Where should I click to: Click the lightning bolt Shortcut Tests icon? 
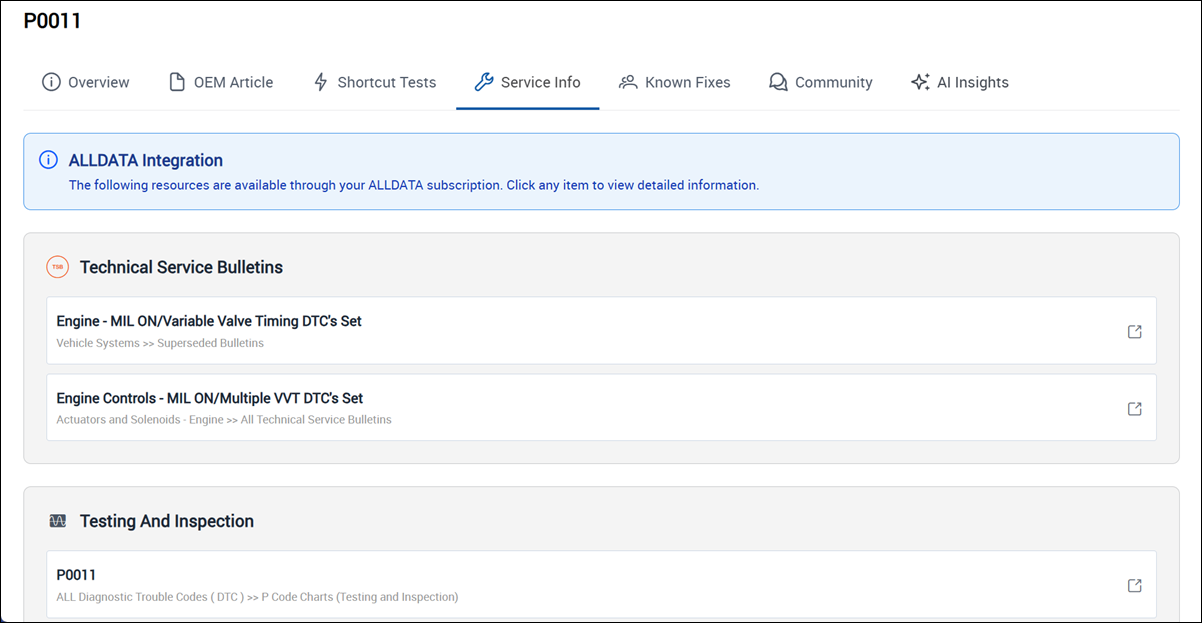point(321,82)
